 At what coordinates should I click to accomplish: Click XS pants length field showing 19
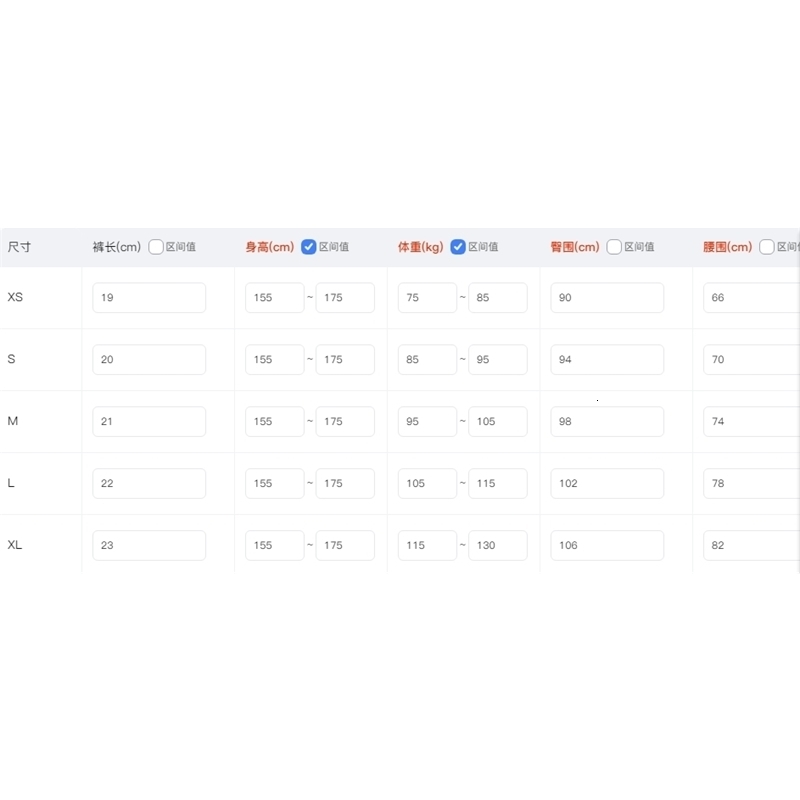149,298
